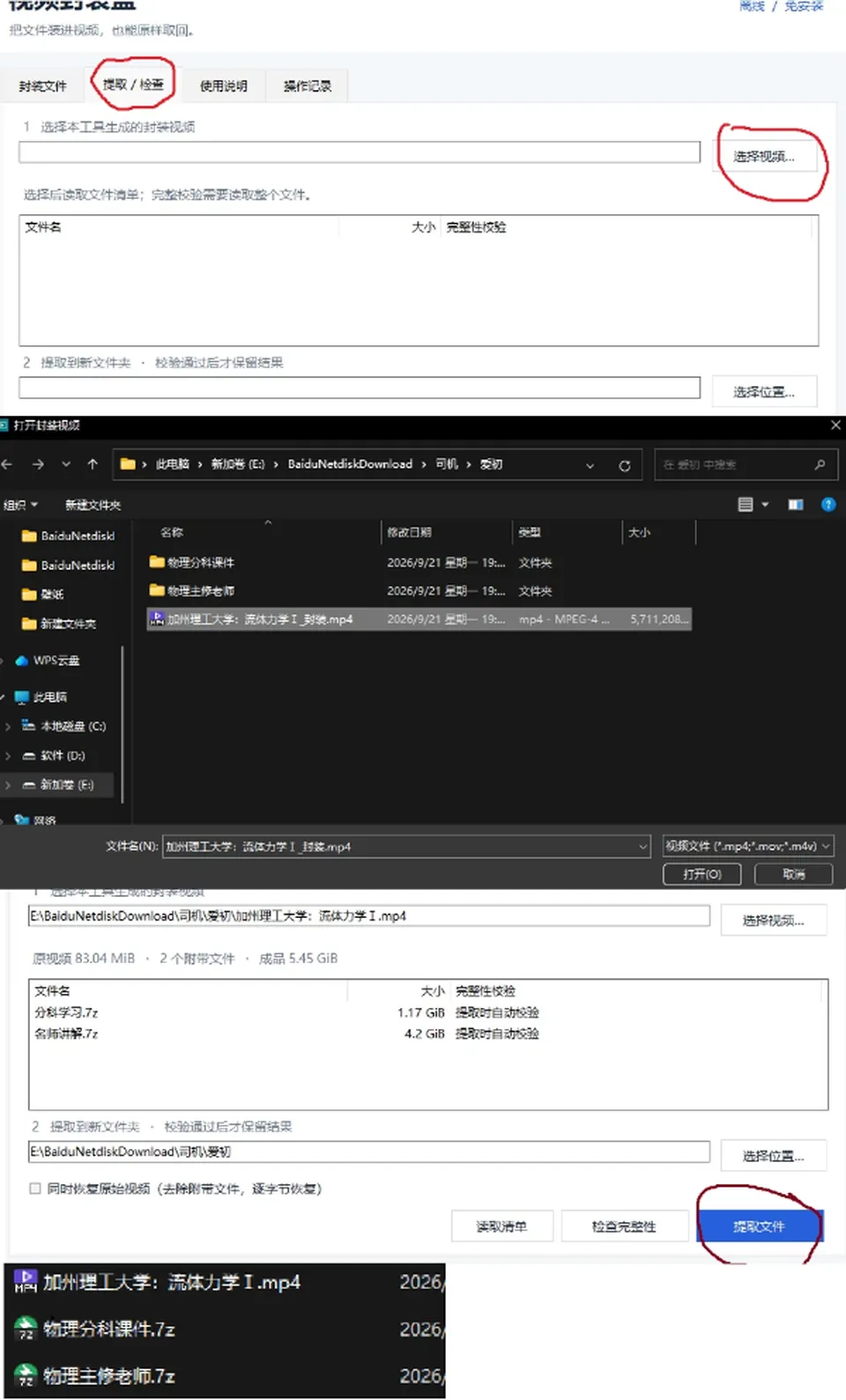This screenshot has height=1400, width=846.
Task: Go forward in the file dialog
Action: [x=38, y=464]
